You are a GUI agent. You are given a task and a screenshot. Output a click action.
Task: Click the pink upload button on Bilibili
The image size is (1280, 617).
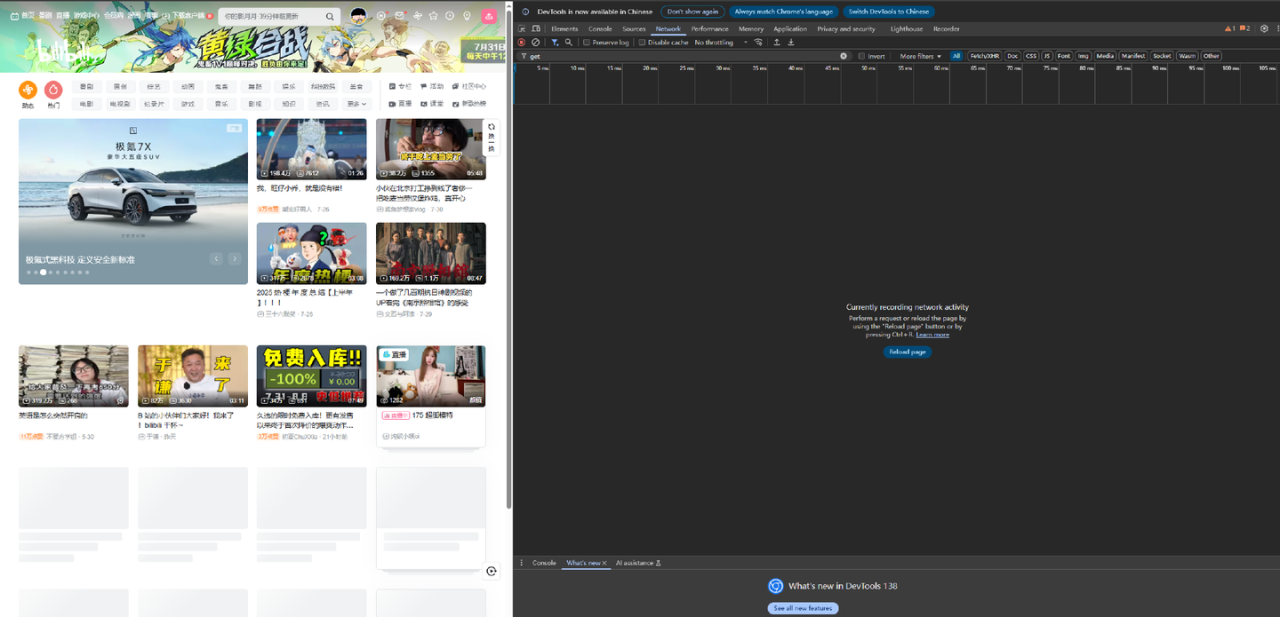[x=488, y=16]
